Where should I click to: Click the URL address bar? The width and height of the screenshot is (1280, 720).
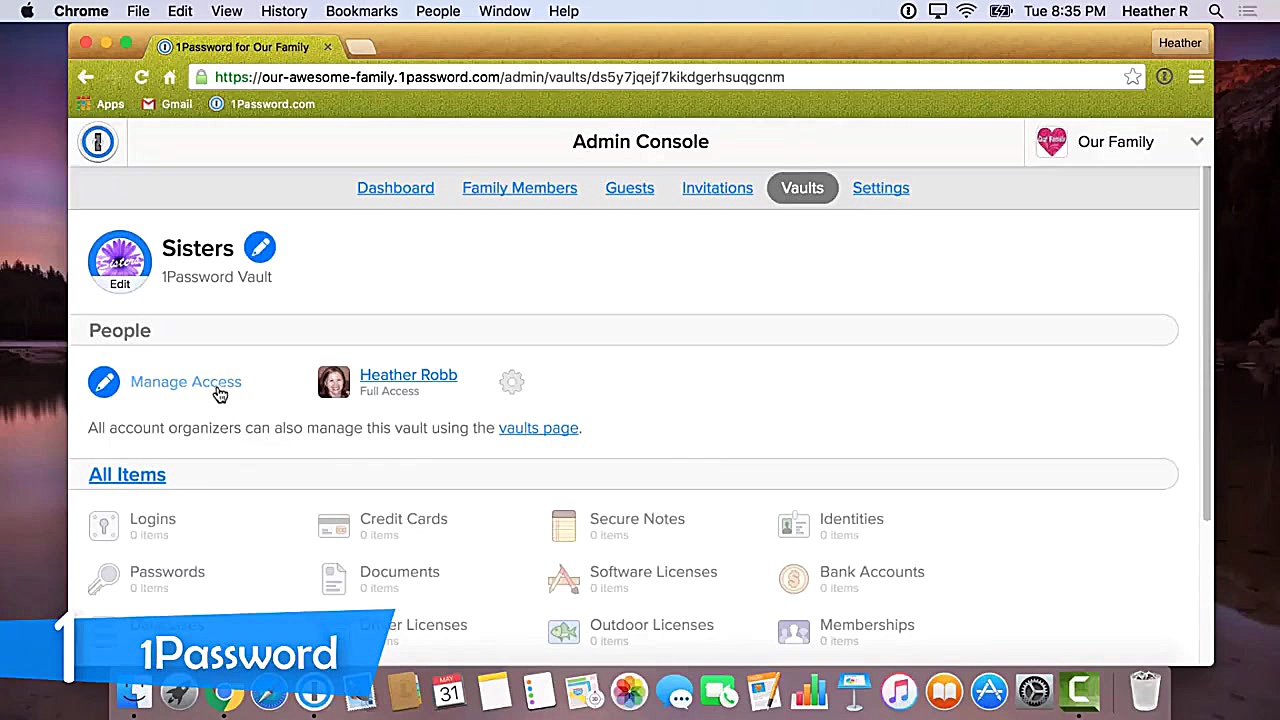(x=668, y=77)
